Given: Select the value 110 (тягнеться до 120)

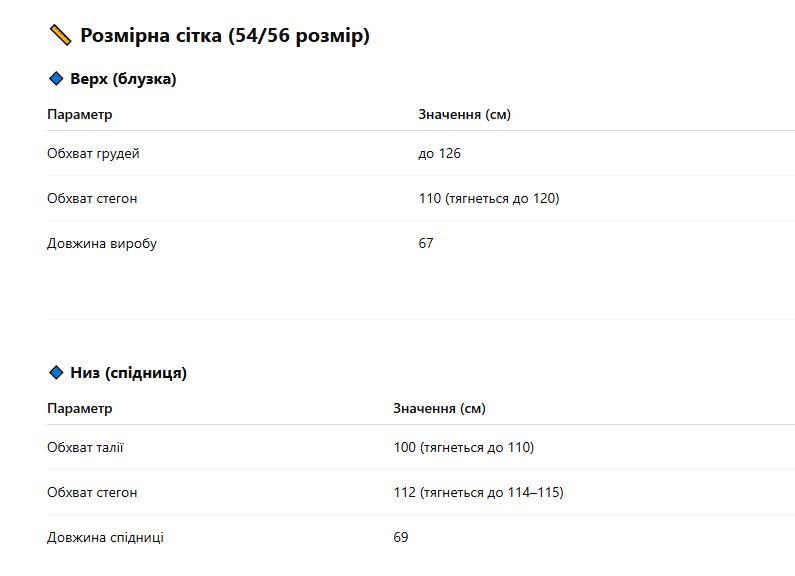Looking at the screenshot, I should (489, 198).
